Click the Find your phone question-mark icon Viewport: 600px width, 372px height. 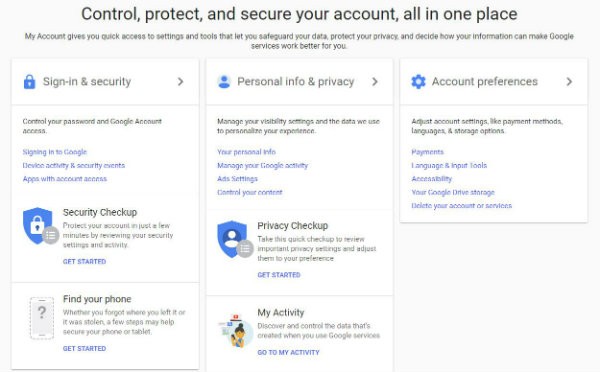click(x=42, y=318)
